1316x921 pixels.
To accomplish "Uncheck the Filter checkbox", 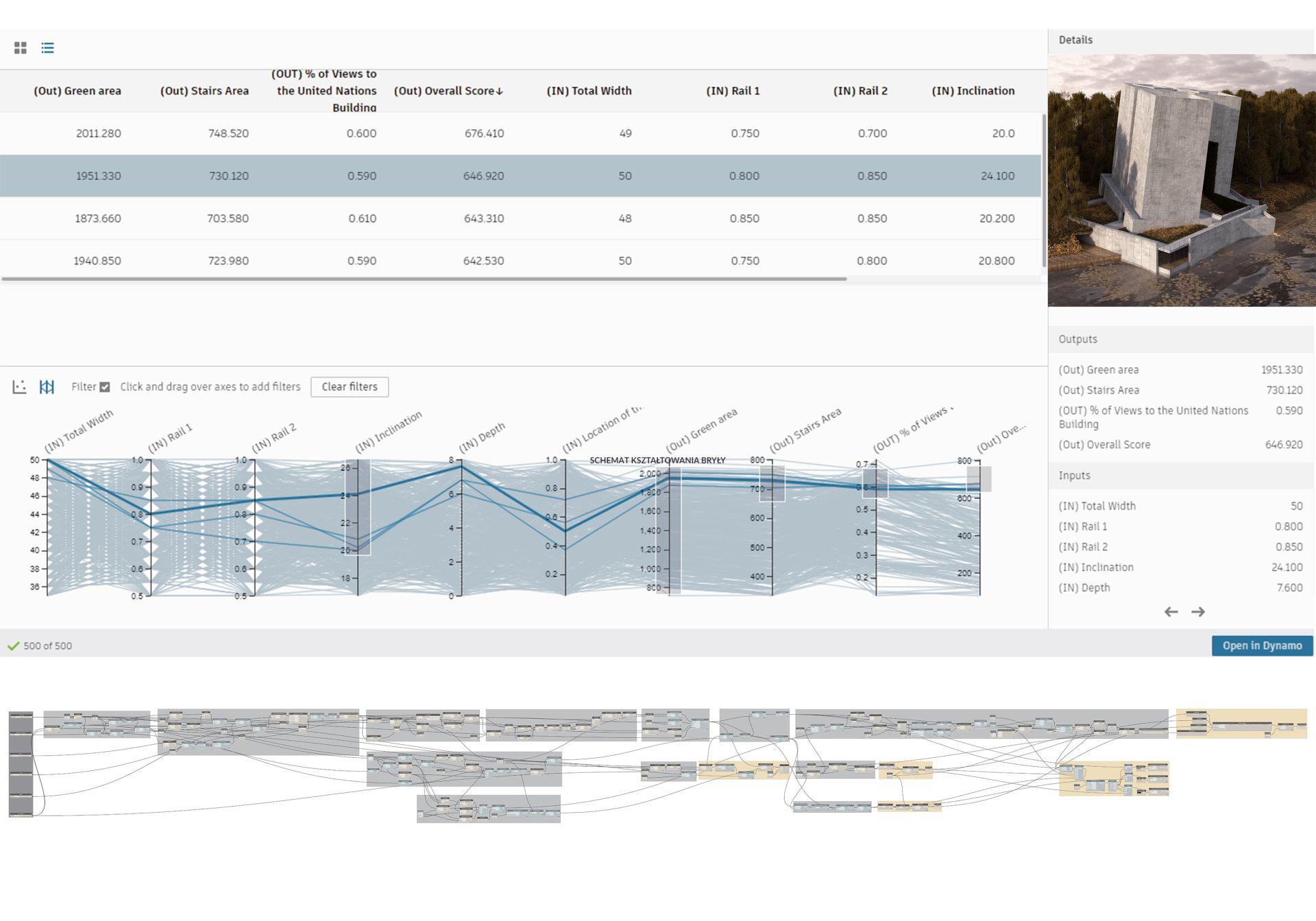I will click(105, 387).
